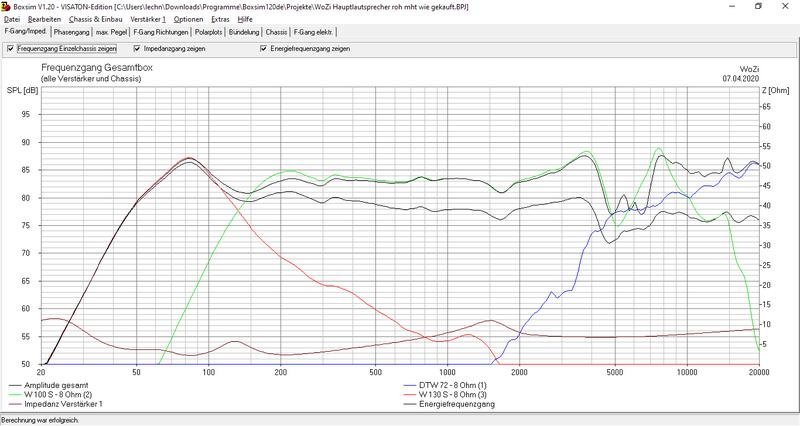Viewport: 800px width, 426px height.
Task: Switch to the F-Gang elektr. tab
Action: click(313, 32)
